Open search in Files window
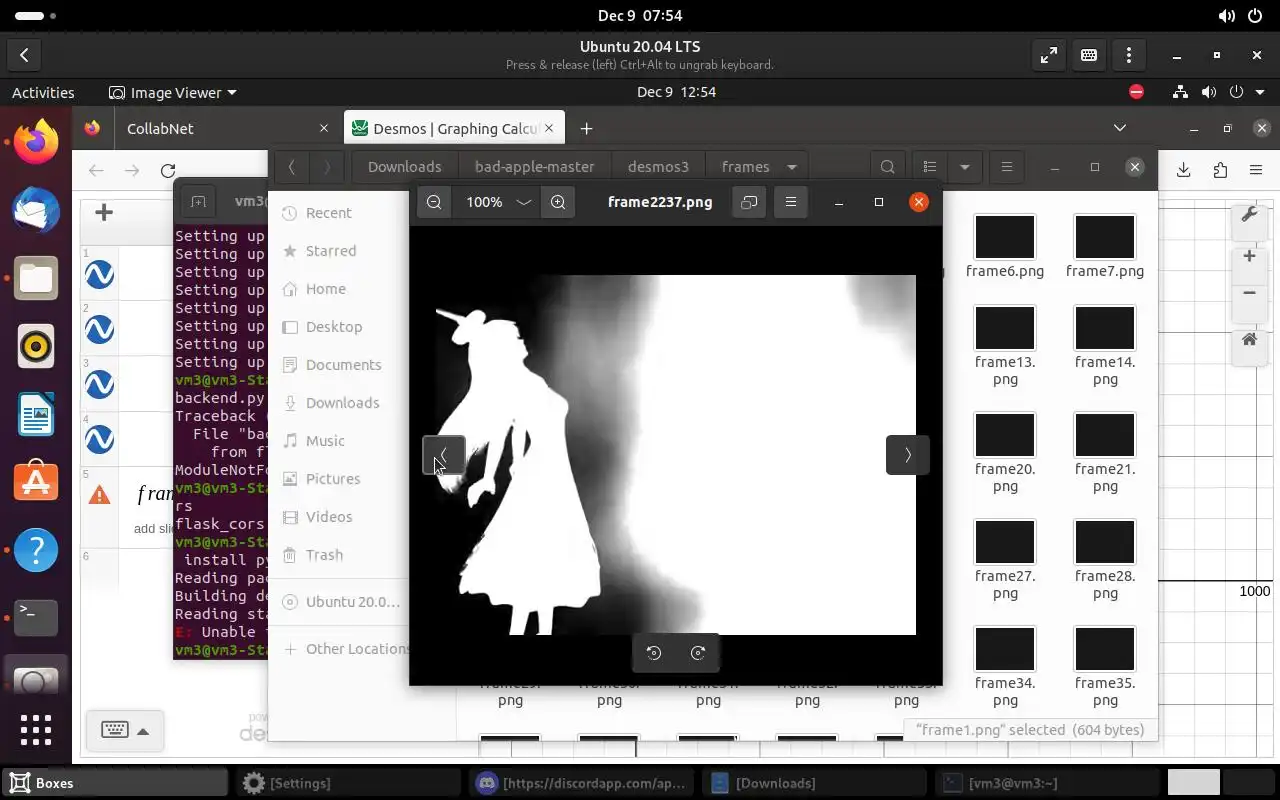The image size is (1280, 800). (x=887, y=167)
